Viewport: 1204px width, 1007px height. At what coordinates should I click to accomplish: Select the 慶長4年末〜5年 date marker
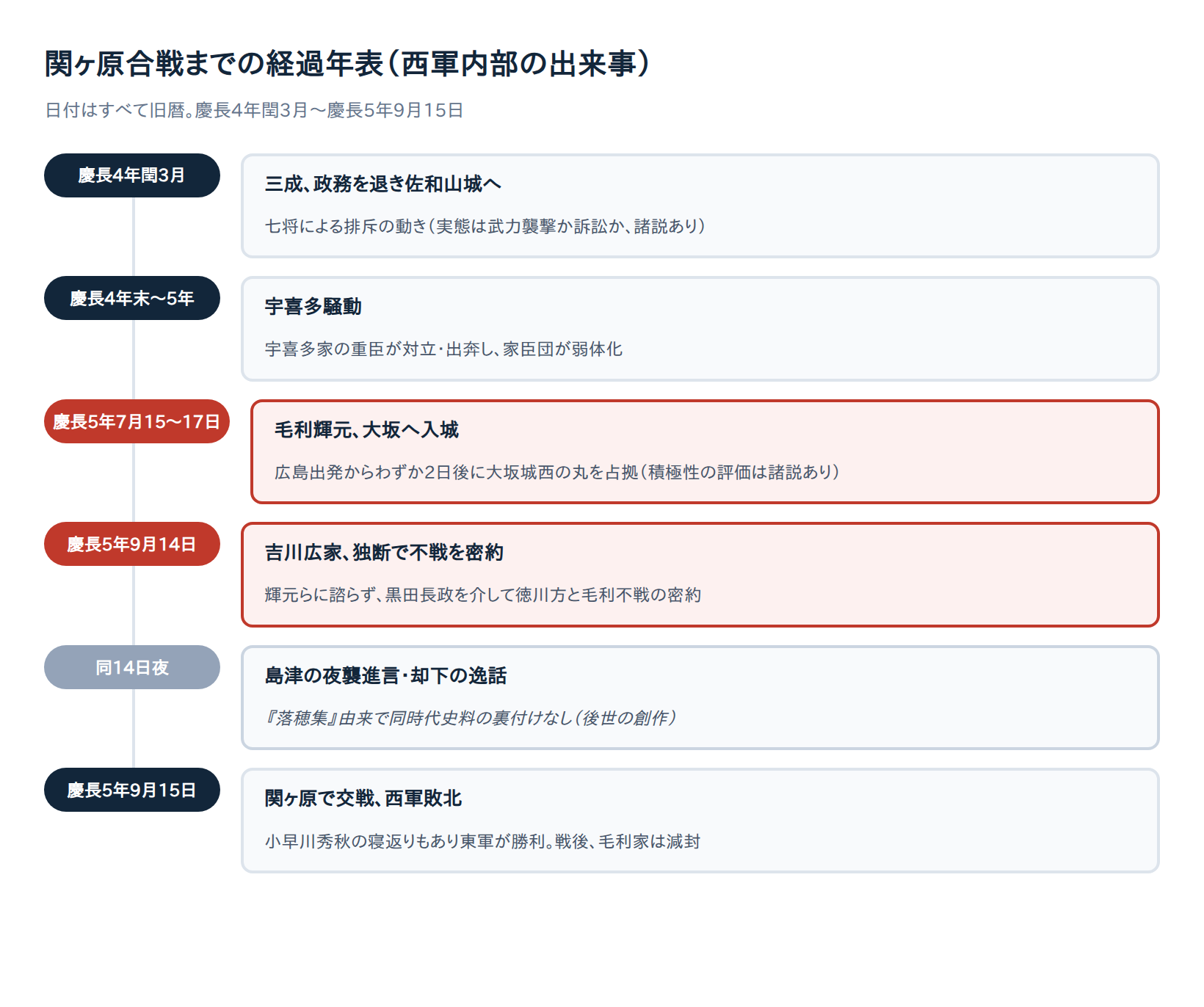tap(132, 298)
